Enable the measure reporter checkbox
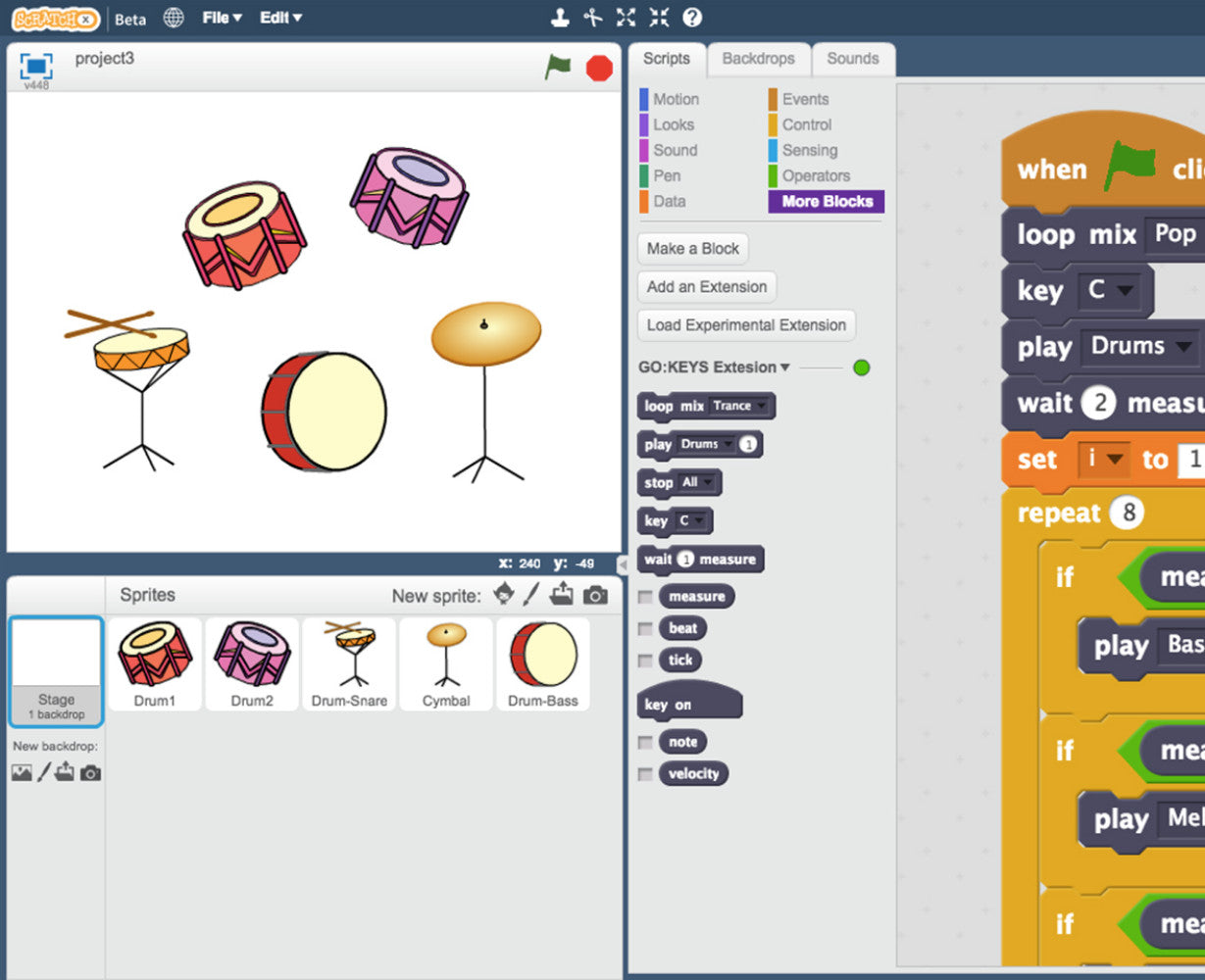 [645, 597]
